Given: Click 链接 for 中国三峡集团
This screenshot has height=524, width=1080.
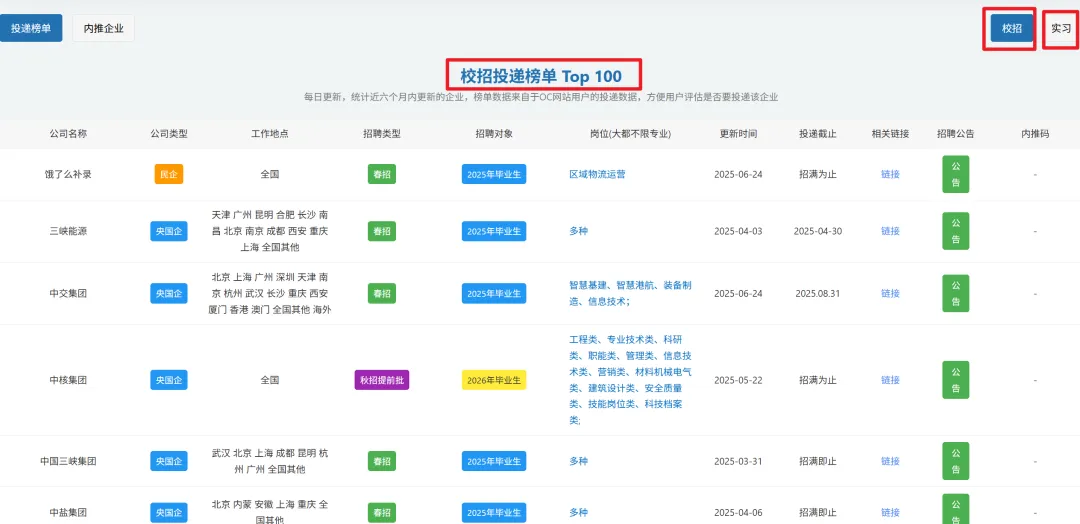Looking at the screenshot, I should [x=891, y=461].
